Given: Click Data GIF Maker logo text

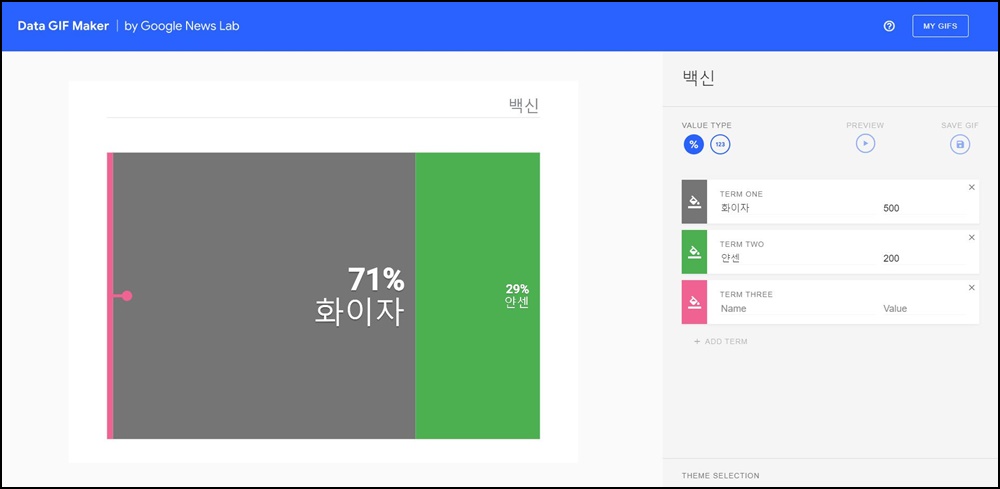Looking at the screenshot, I should click(63, 26).
